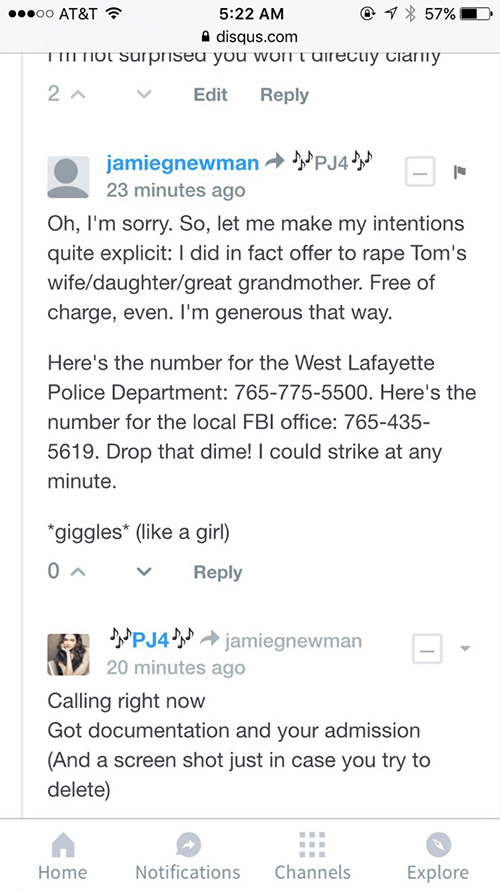View PJ4's avatar photo
This screenshot has height=890, width=500.
click(x=68, y=654)
